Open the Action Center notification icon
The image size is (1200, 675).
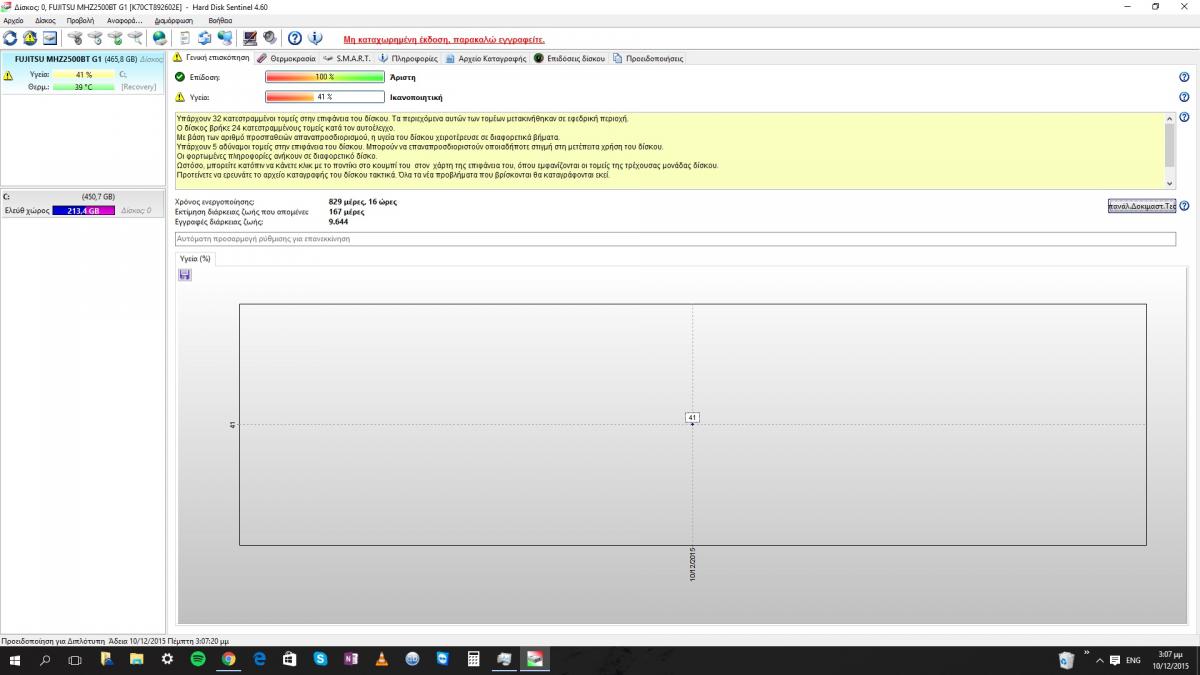coord(1116,660)
